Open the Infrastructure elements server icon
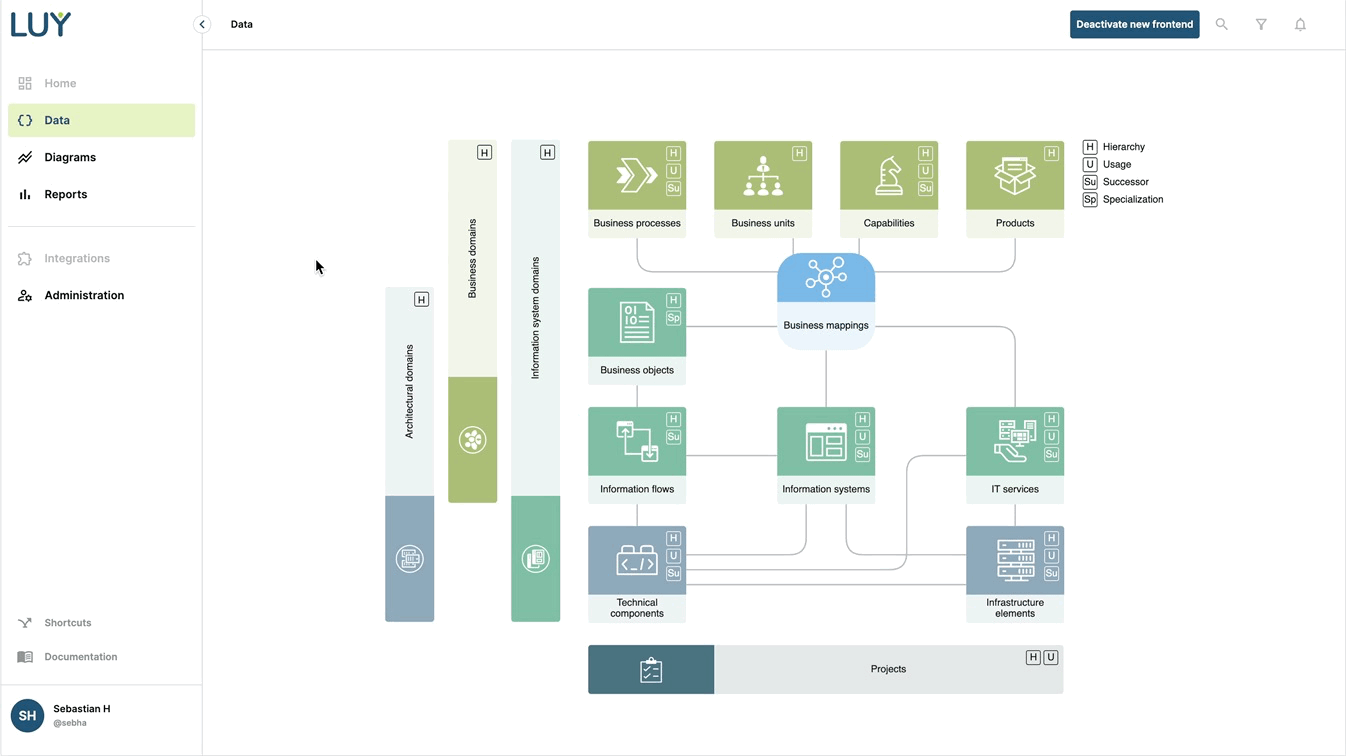 [1014, 561]
